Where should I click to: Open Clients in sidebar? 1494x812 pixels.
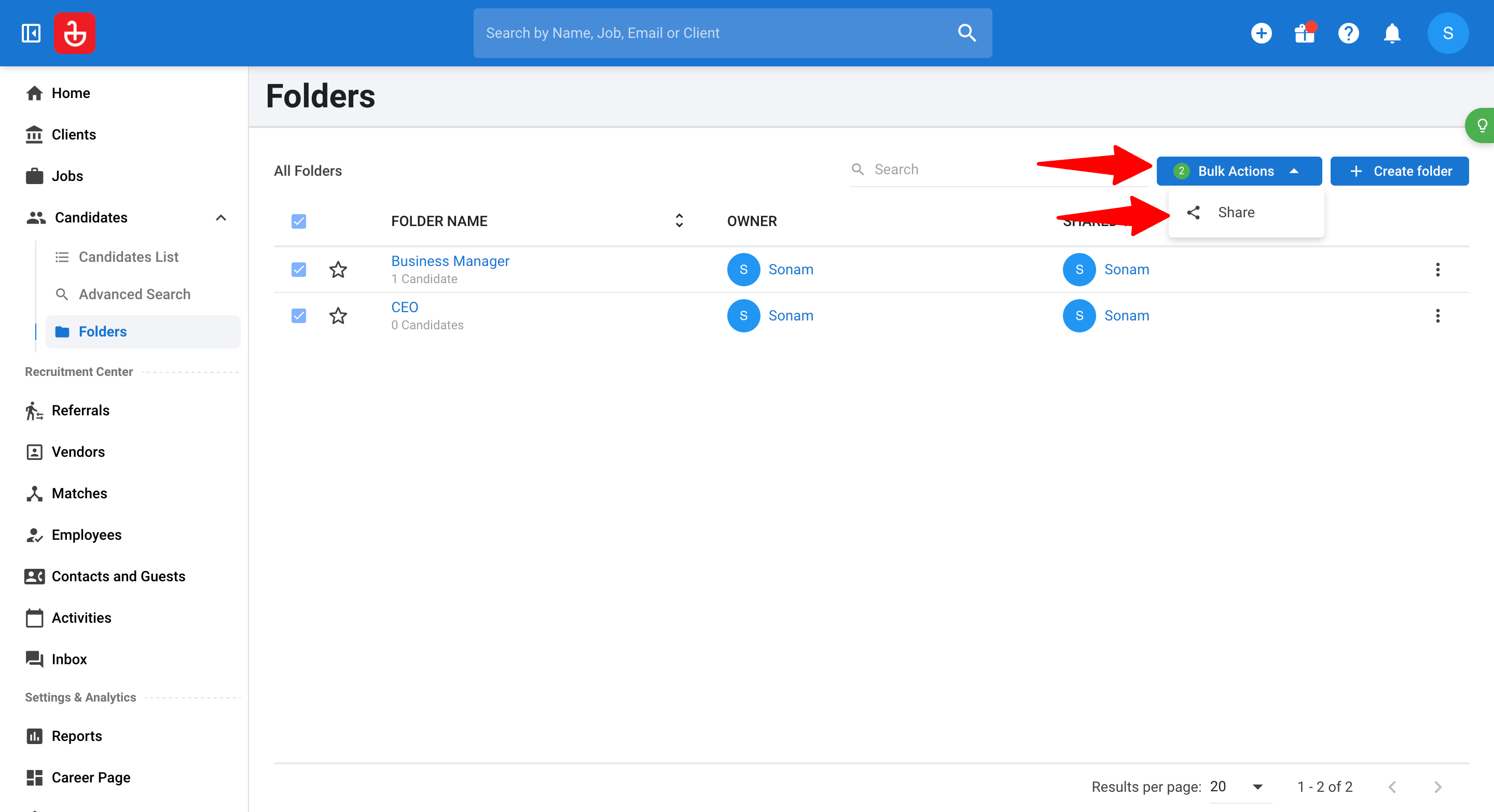click(x=74, y=134)
